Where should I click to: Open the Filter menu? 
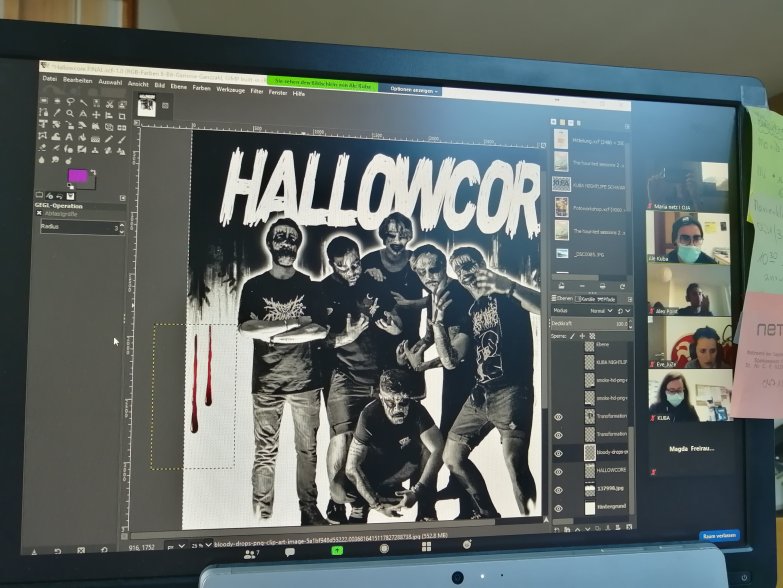(x=257, y=91)
